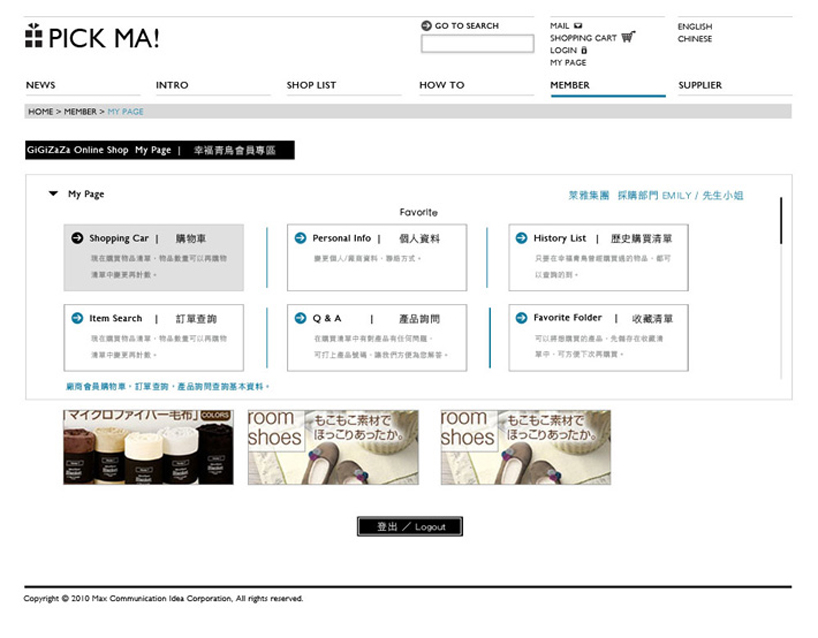Click the arrow icon beside Item Search
818x638 pixels.
click(77, 318)
